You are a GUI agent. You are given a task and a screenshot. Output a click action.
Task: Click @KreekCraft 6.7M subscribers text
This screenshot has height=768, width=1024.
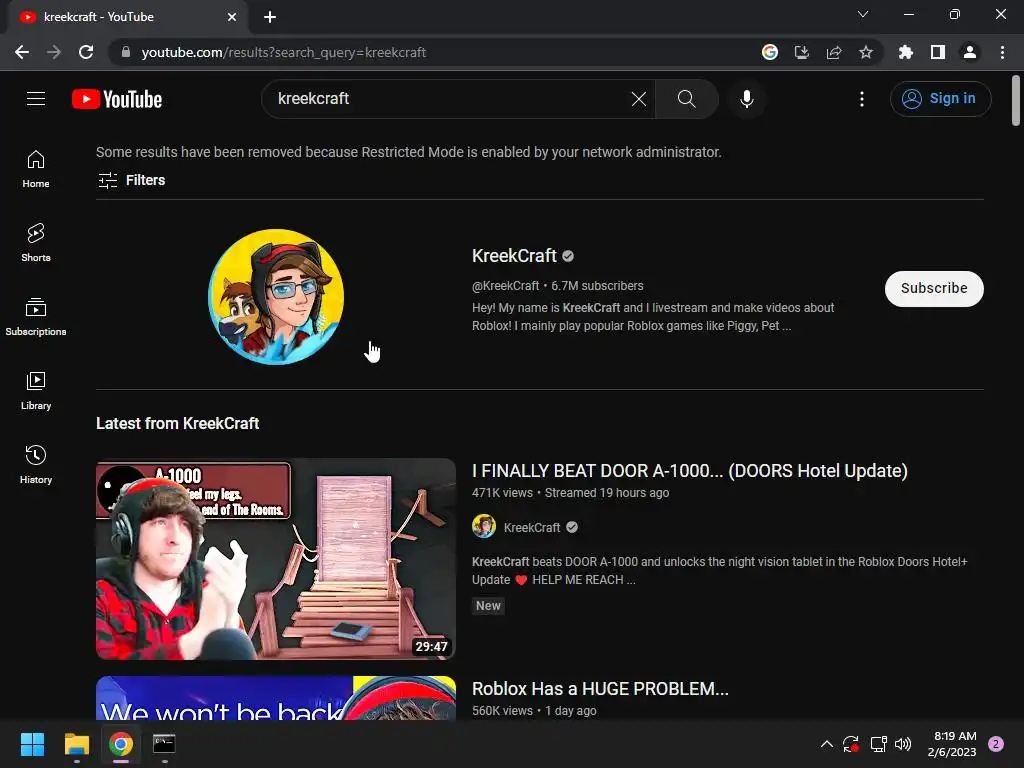[558, 286]
